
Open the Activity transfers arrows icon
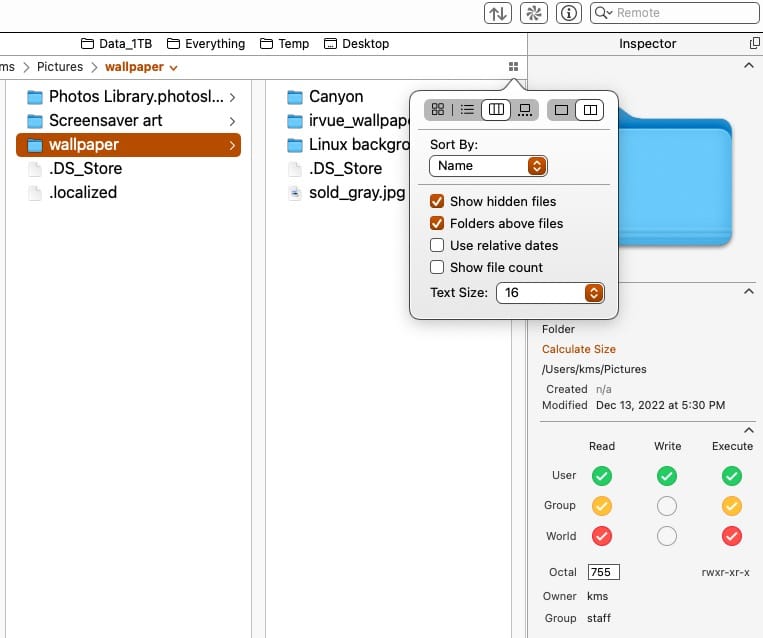click(x=497, y=13)
